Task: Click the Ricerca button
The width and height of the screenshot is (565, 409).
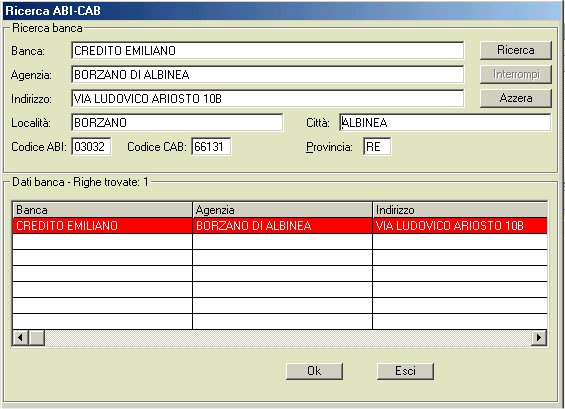Action: (x=516, y=50)
